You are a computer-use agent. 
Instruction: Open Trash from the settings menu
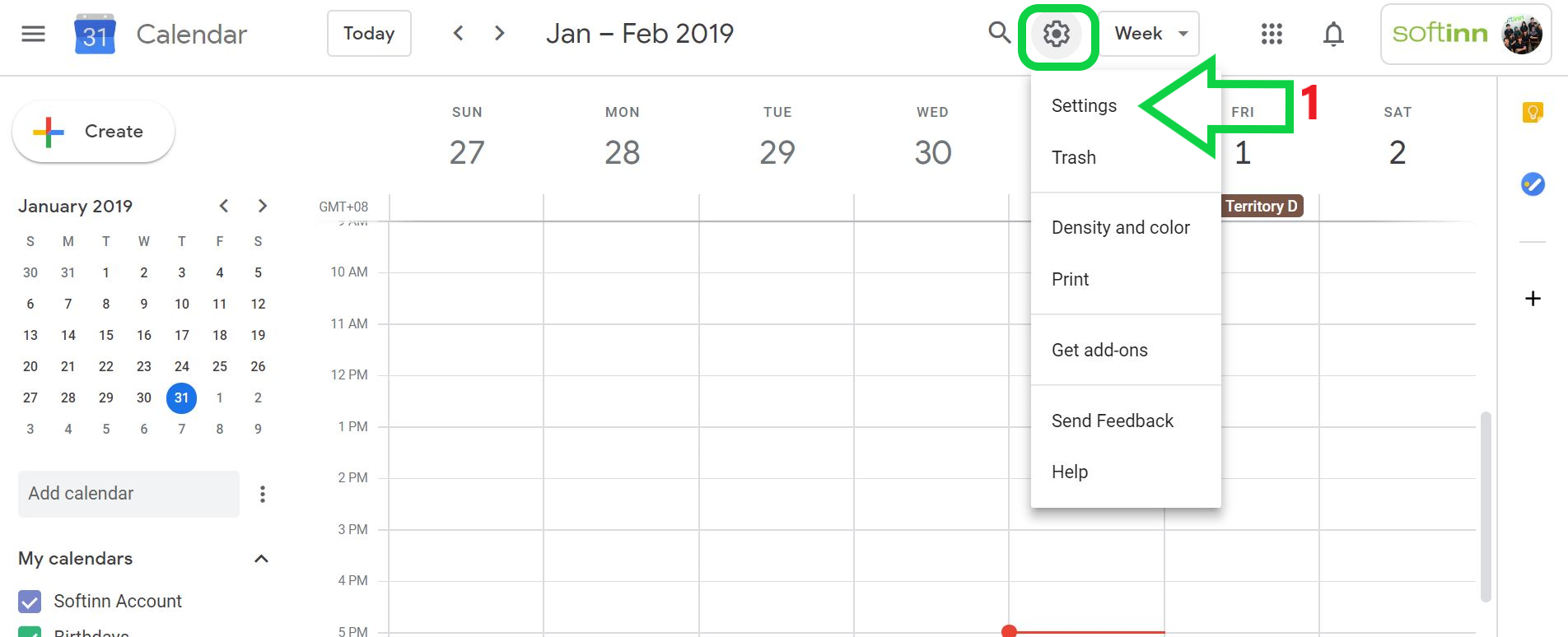(1073, 157)
